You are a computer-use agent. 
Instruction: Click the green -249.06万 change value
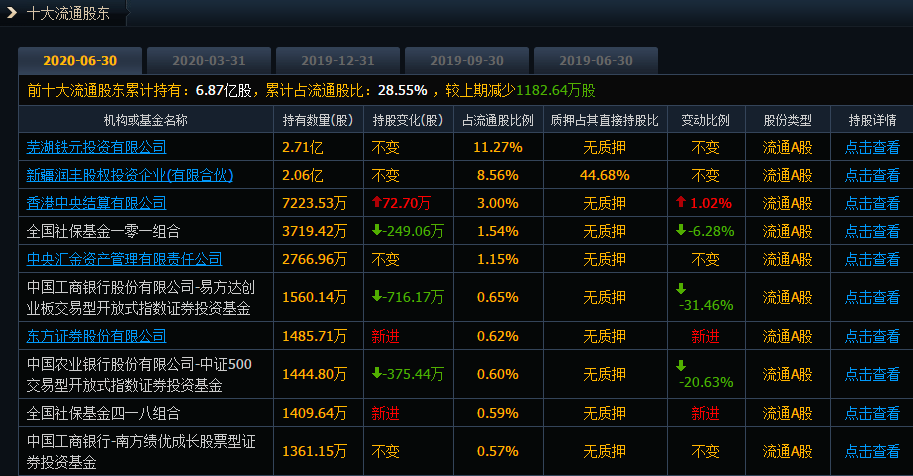[x=408, y=231]
